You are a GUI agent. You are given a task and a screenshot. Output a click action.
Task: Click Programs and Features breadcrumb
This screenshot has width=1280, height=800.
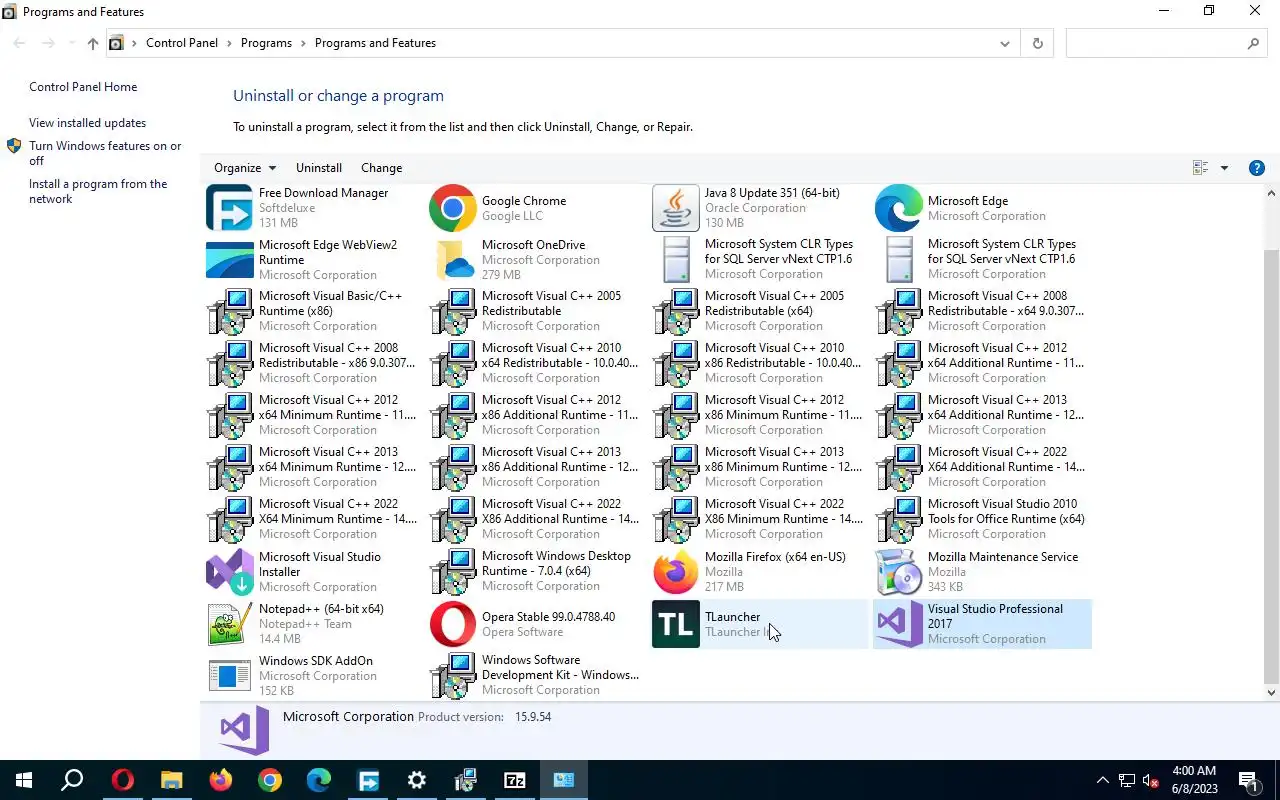point(375,43)
